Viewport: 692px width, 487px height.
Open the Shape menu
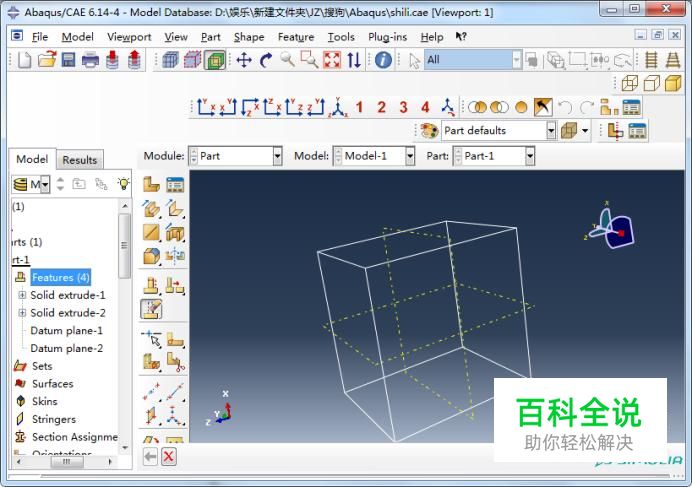click(249, 37)
